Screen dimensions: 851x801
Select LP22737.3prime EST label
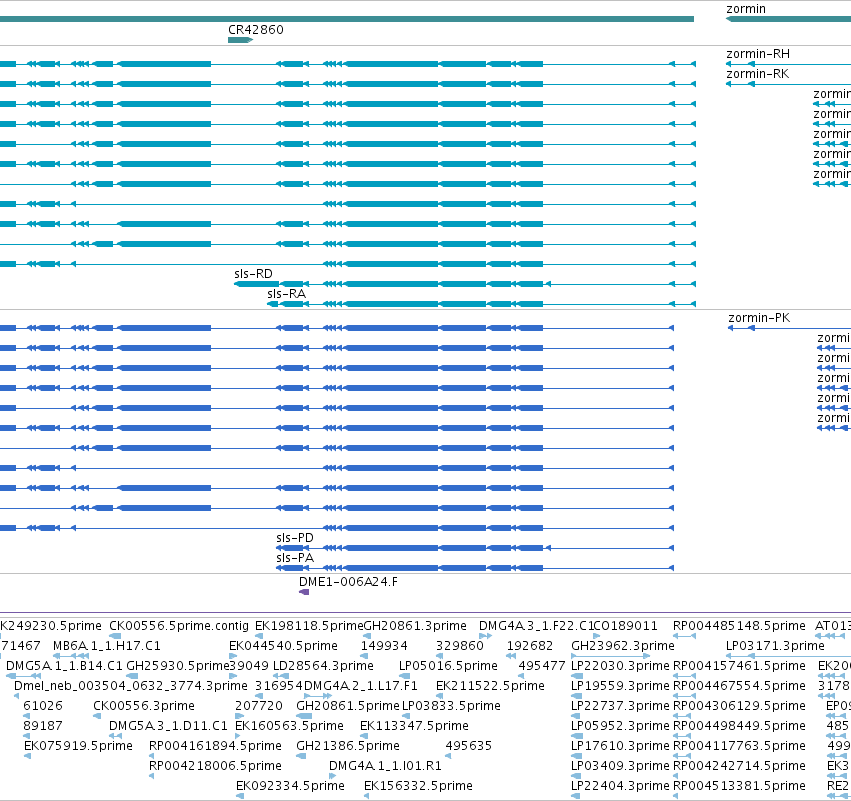620,706
